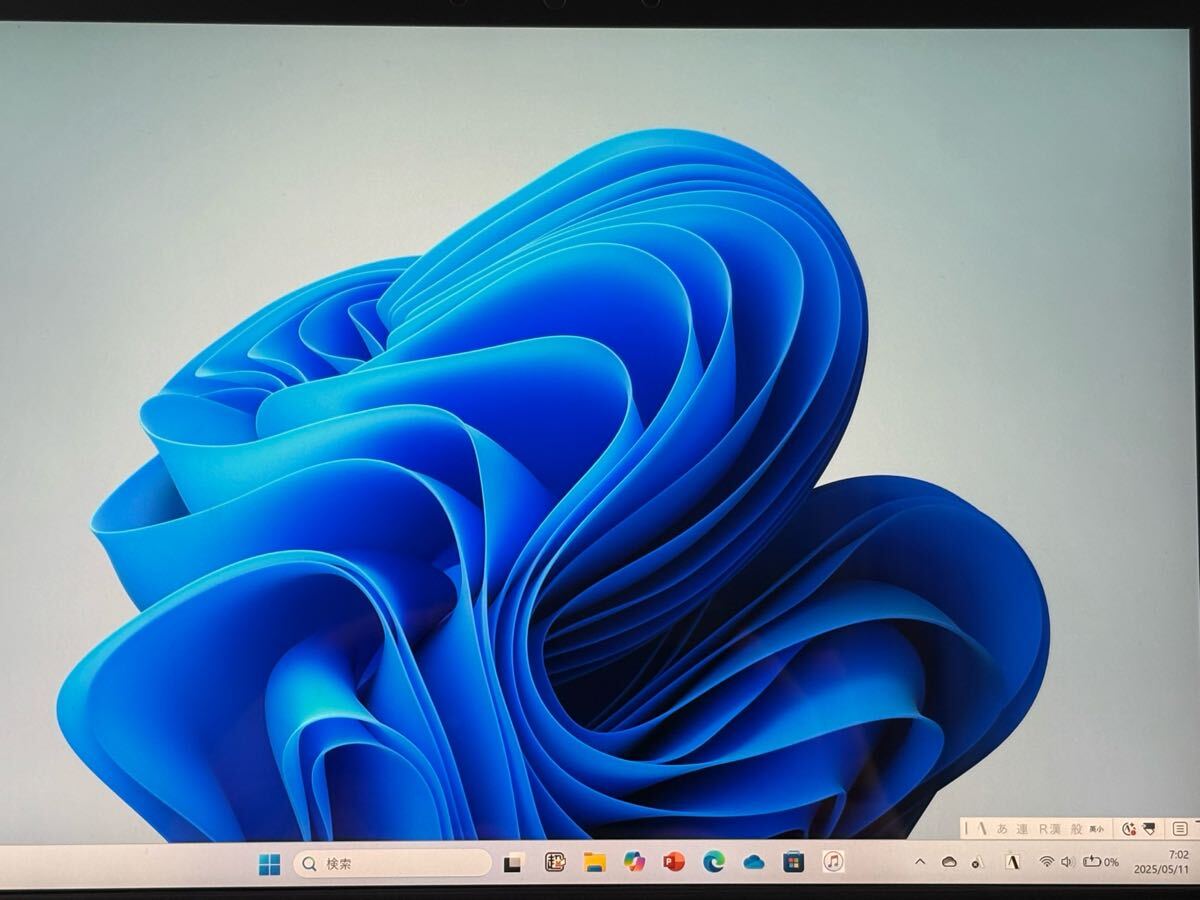Image resolution: width=1200 pixels, height=900 pixels.
Task: Open the ATOK language bar menu icon
Action: click(x=1180, y=829)
